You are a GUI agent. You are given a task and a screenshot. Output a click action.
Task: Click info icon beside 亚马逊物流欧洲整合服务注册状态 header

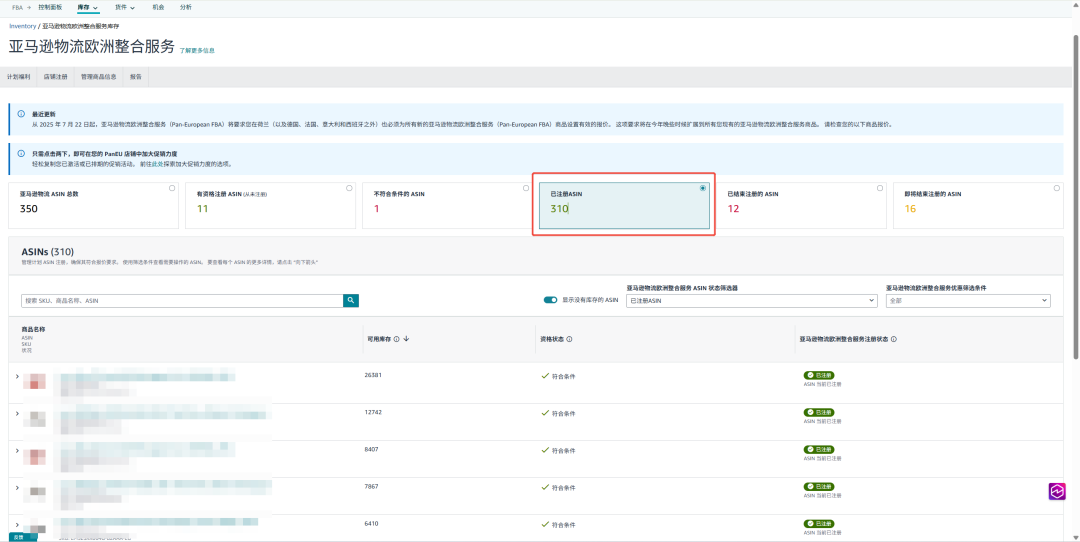[893, 339]
